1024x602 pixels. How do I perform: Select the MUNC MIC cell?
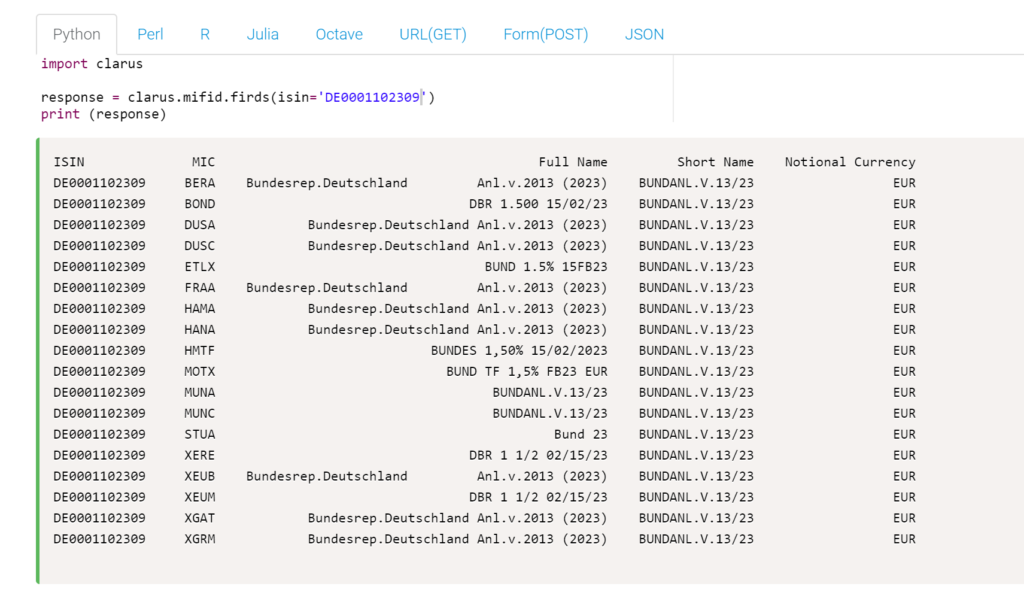pyautogui.click(x=199, y=413)
